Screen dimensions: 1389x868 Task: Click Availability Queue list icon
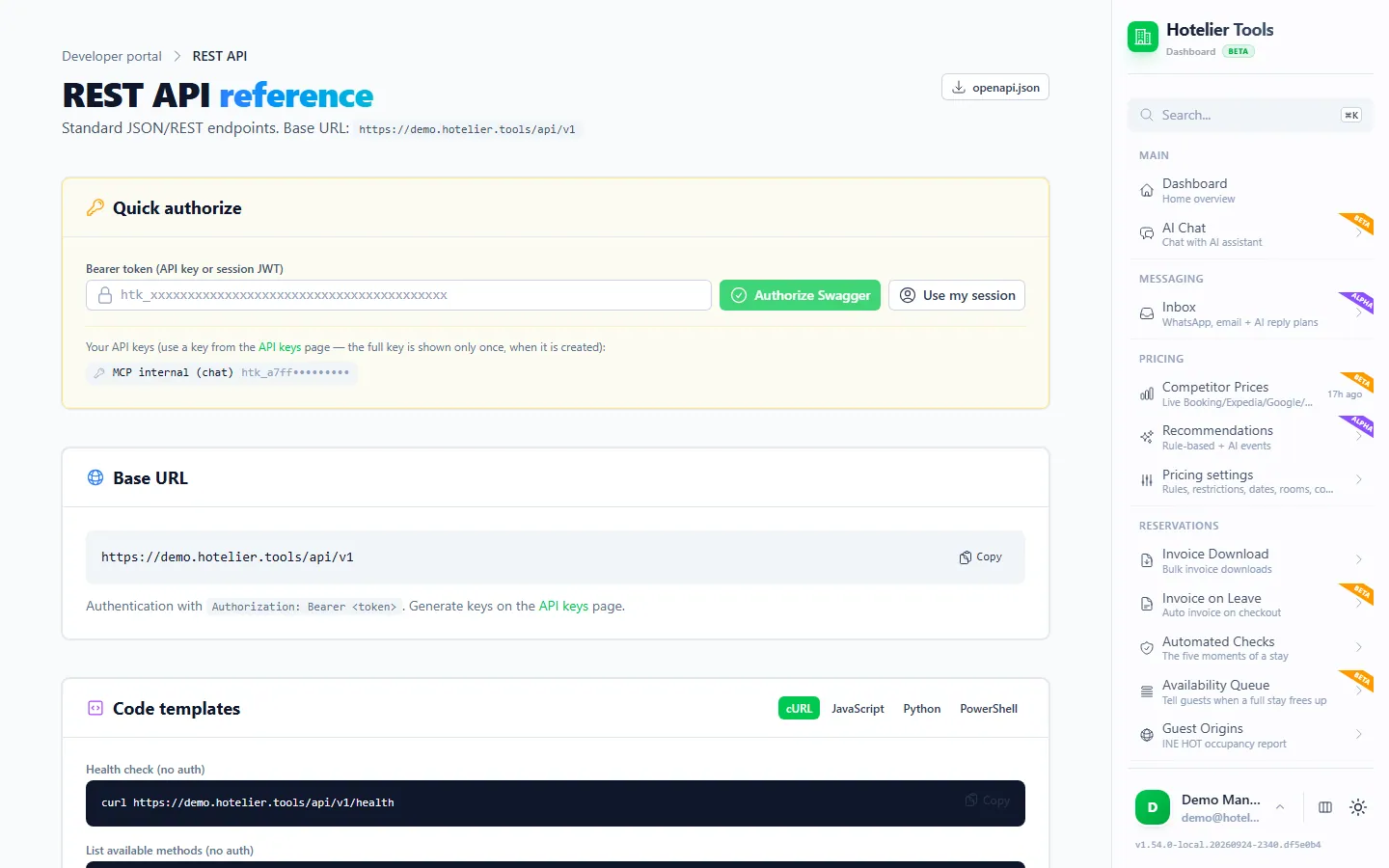[x=1147, y=692]
